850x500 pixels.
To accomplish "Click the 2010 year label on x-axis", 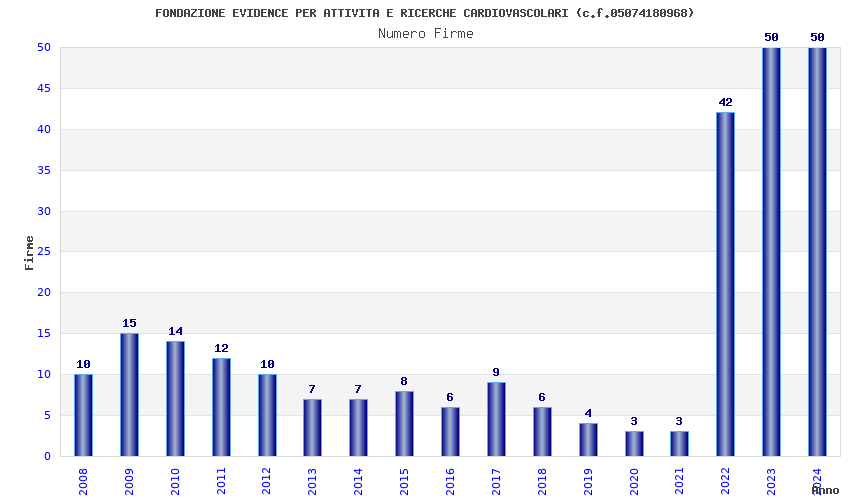I will (176, 482).
